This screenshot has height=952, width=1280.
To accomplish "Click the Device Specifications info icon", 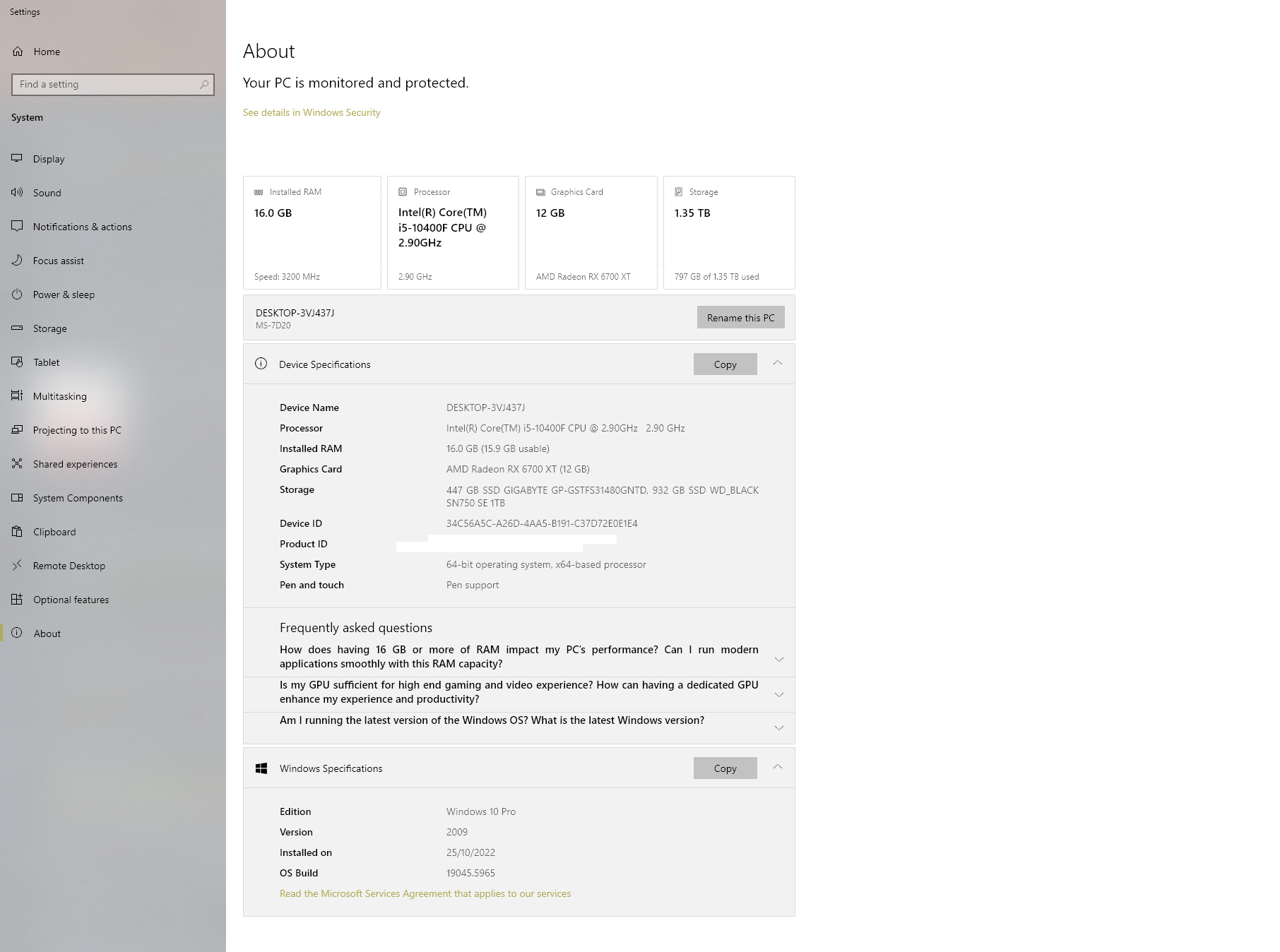I will click(261, 364).
